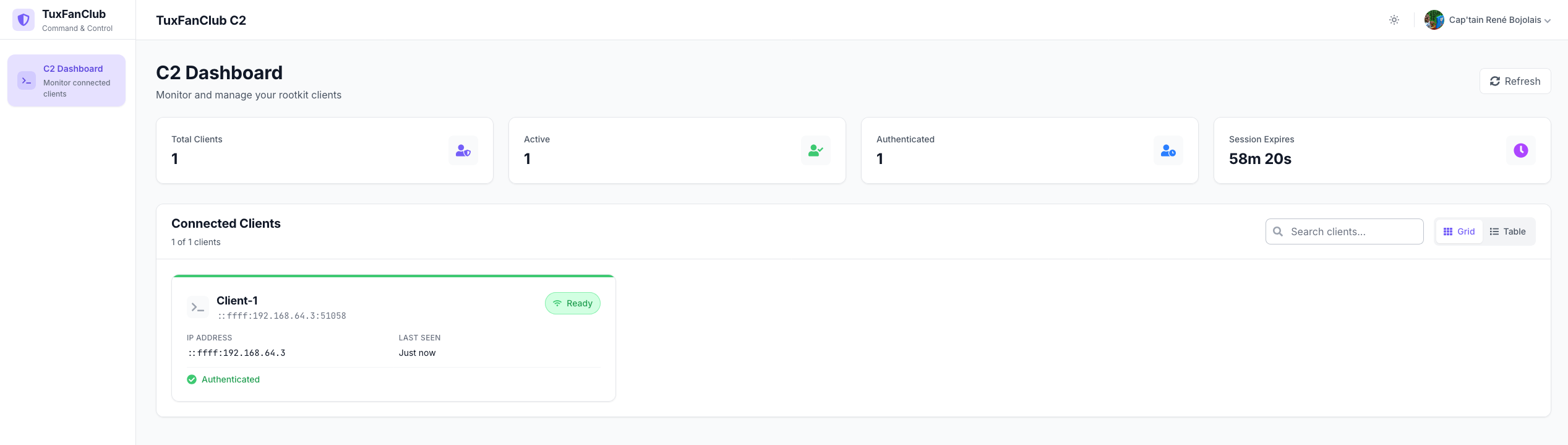Click the user avatar picture
Image resolution: width=1568 pixels, height=445 pixels.
point(1434,20)
